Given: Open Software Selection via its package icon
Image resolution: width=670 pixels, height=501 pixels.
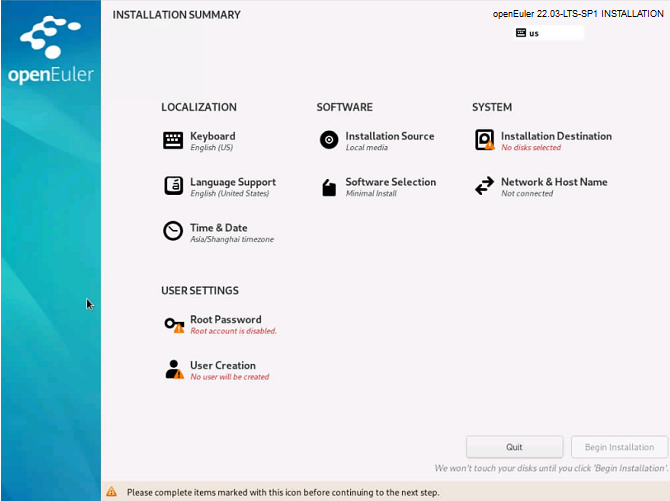Looking at the screenshot, I should pyautogui.click(x=329, y=187).
